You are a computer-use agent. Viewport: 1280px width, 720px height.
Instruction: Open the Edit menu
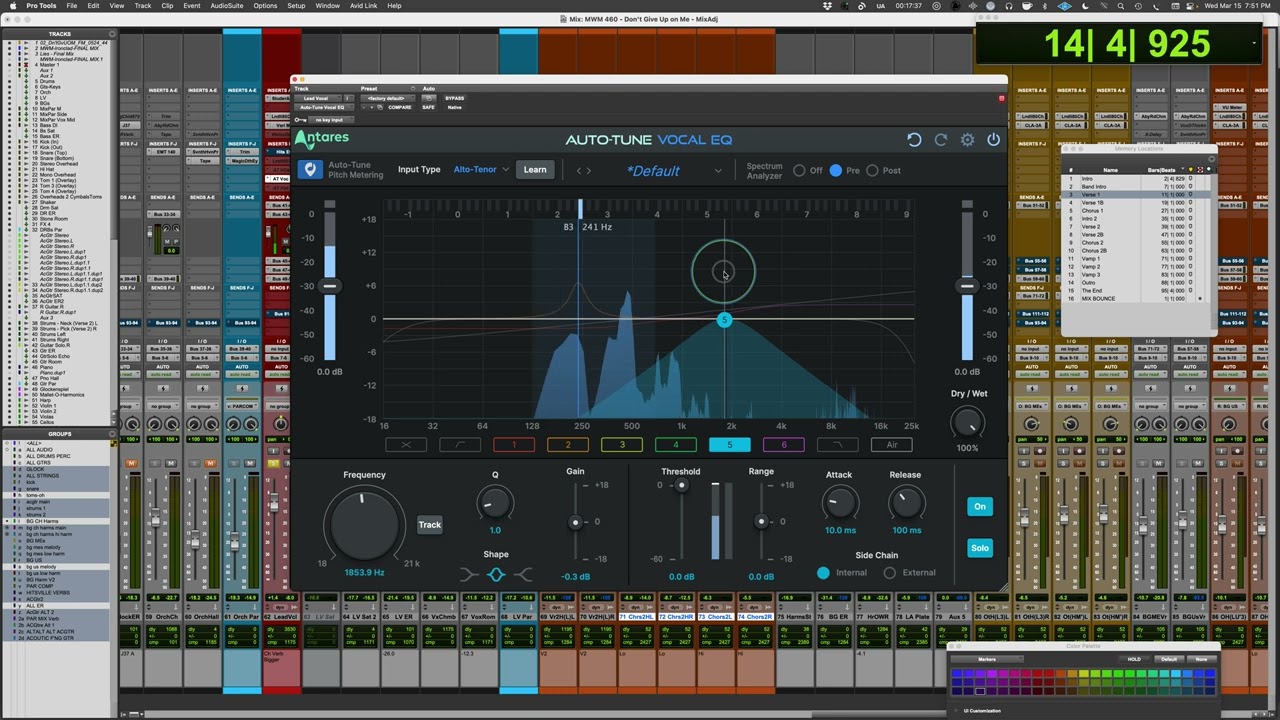tap(93, 6)
